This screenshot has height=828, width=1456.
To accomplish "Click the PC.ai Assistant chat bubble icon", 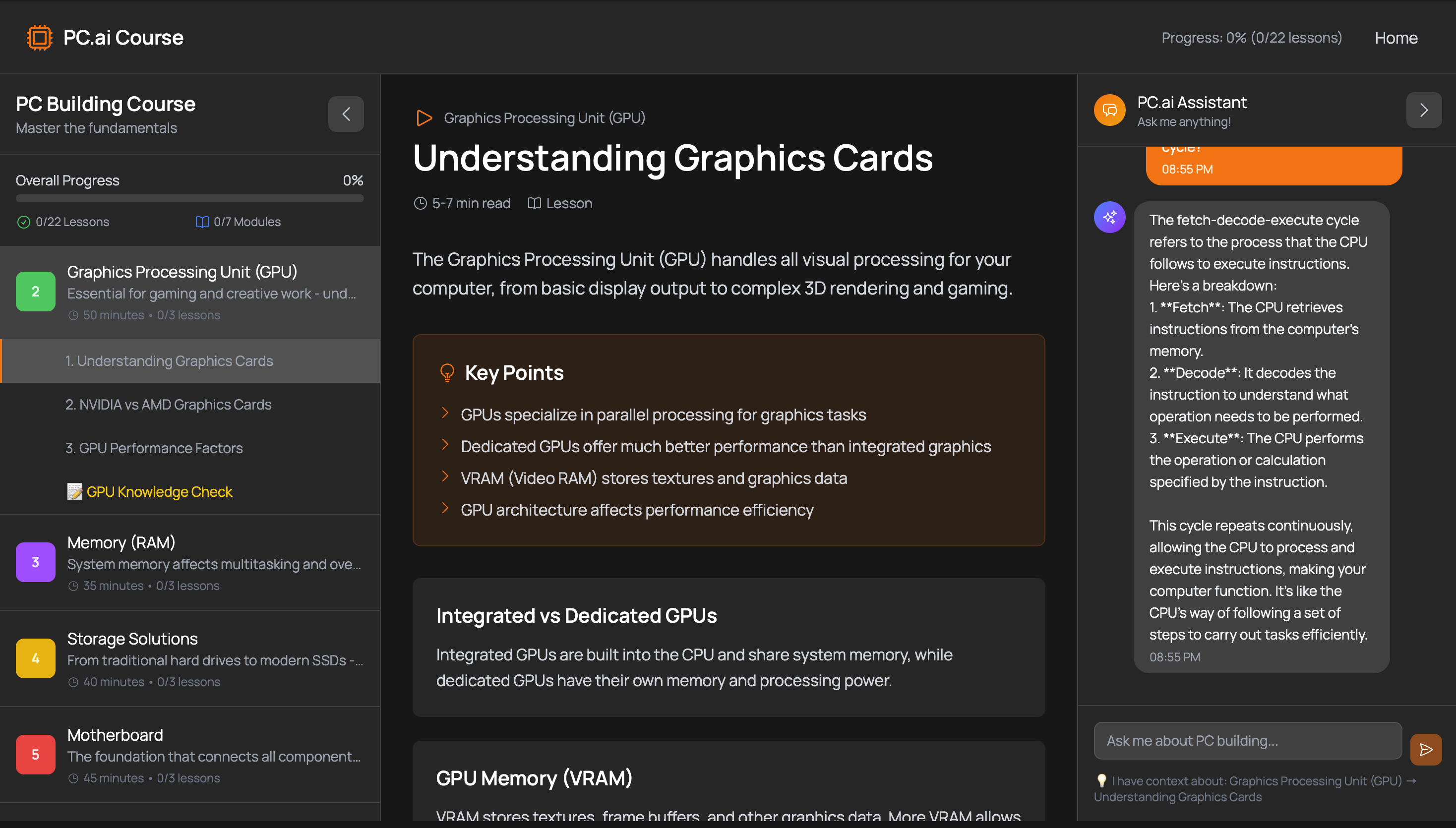I will tap(1109, 111).
